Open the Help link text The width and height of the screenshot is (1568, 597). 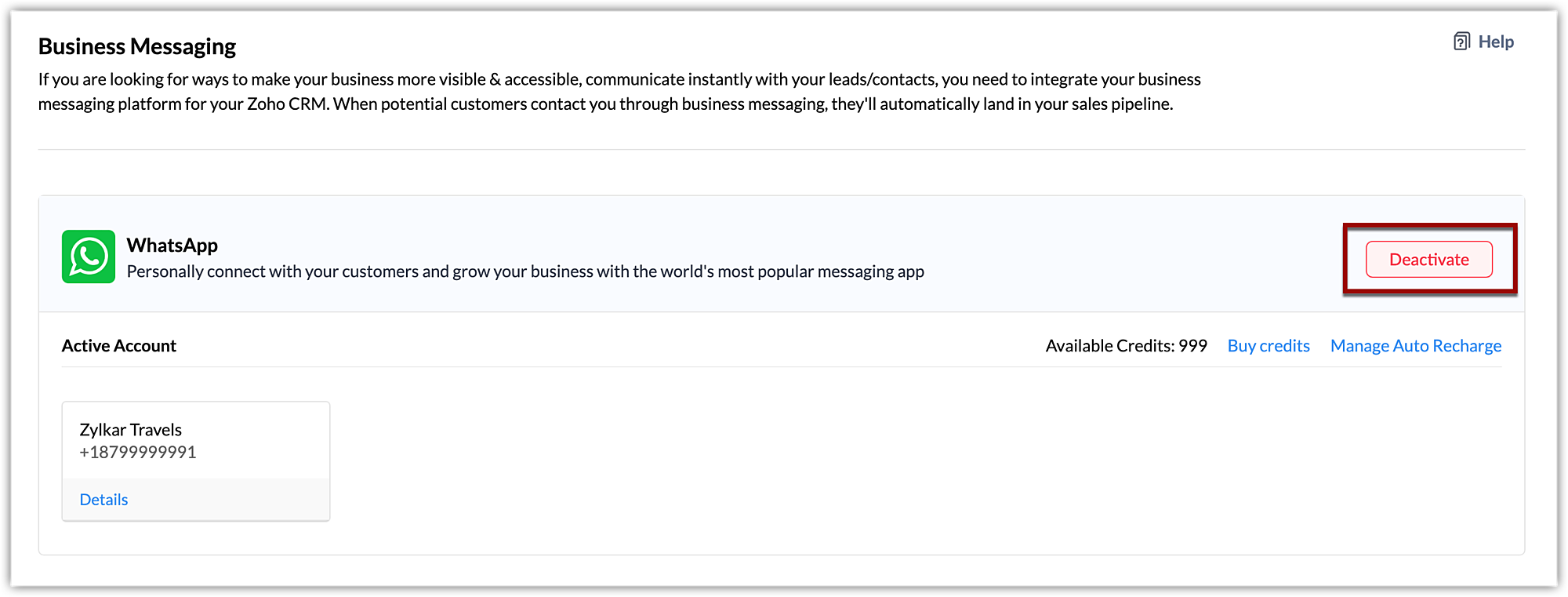click(1496, 42)
